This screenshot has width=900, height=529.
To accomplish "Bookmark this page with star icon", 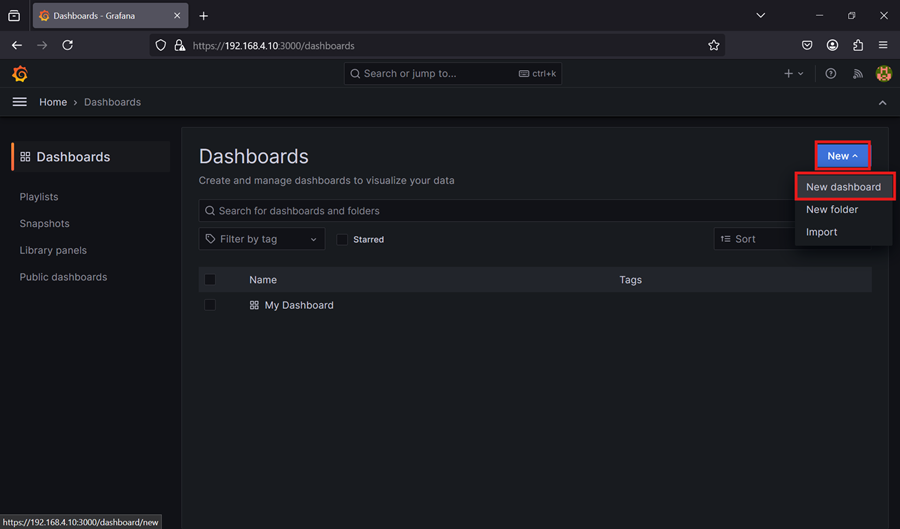I will (713, 45).
